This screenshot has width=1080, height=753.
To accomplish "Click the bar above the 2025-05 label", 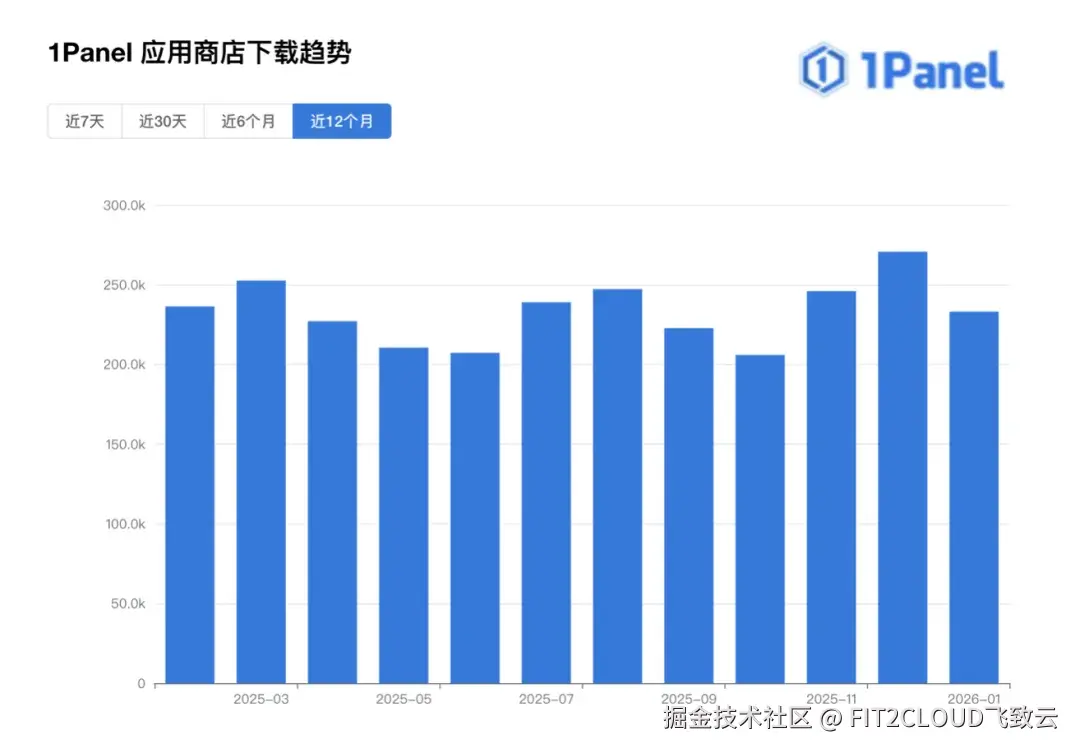I will point(404,515).
